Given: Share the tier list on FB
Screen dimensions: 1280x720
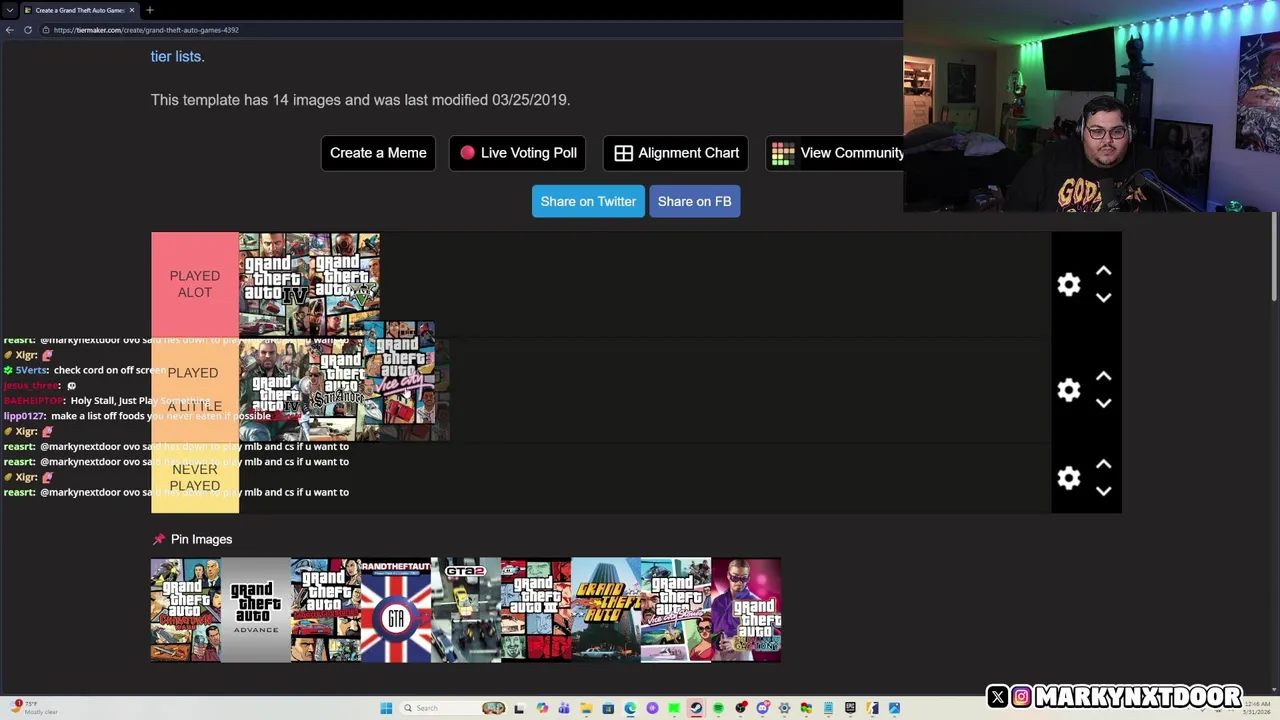Looking at the screenshot, I should (694, 201).
